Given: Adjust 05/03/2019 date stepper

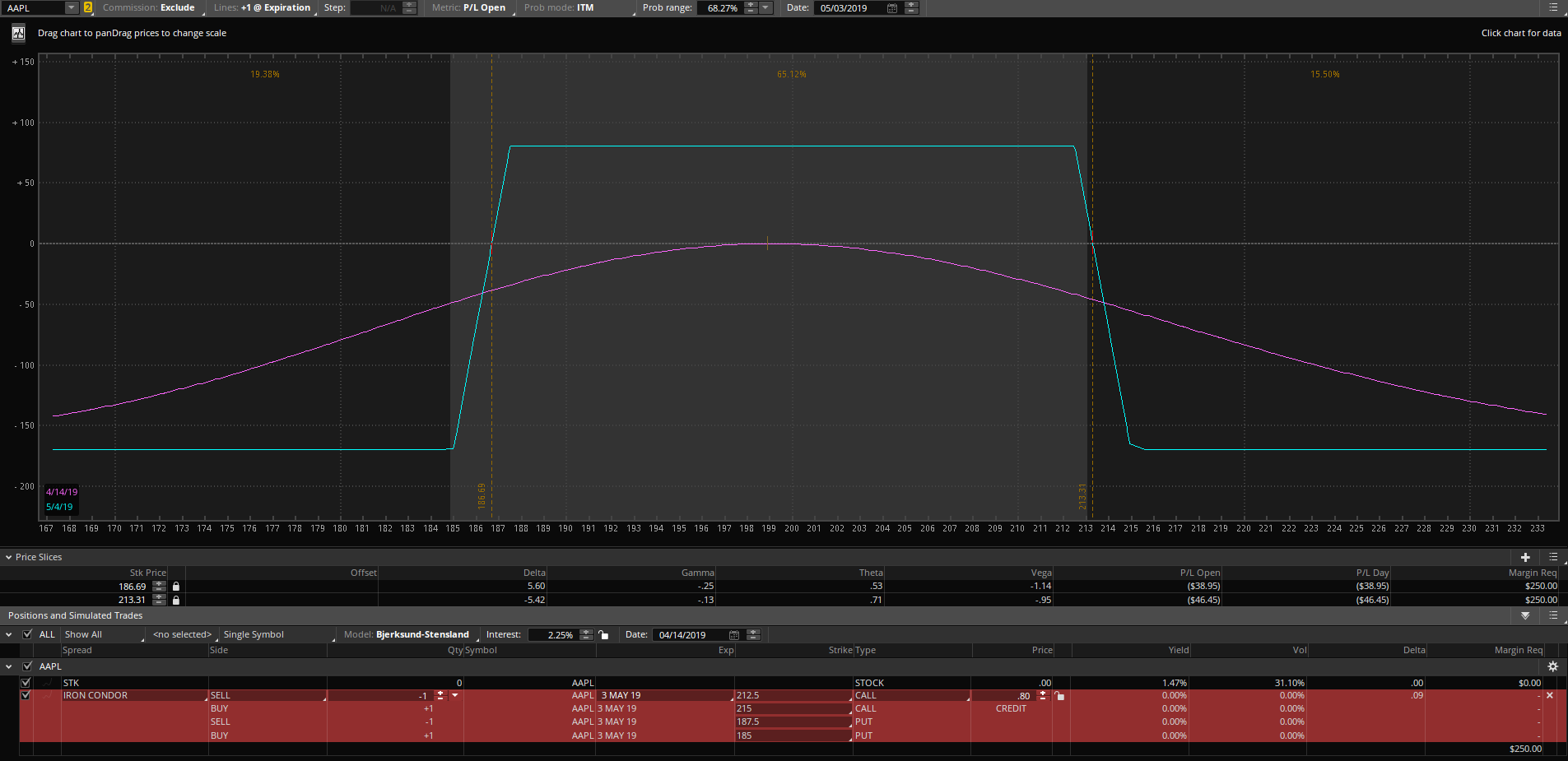Looking at the screenshot, I should (911, 7).
